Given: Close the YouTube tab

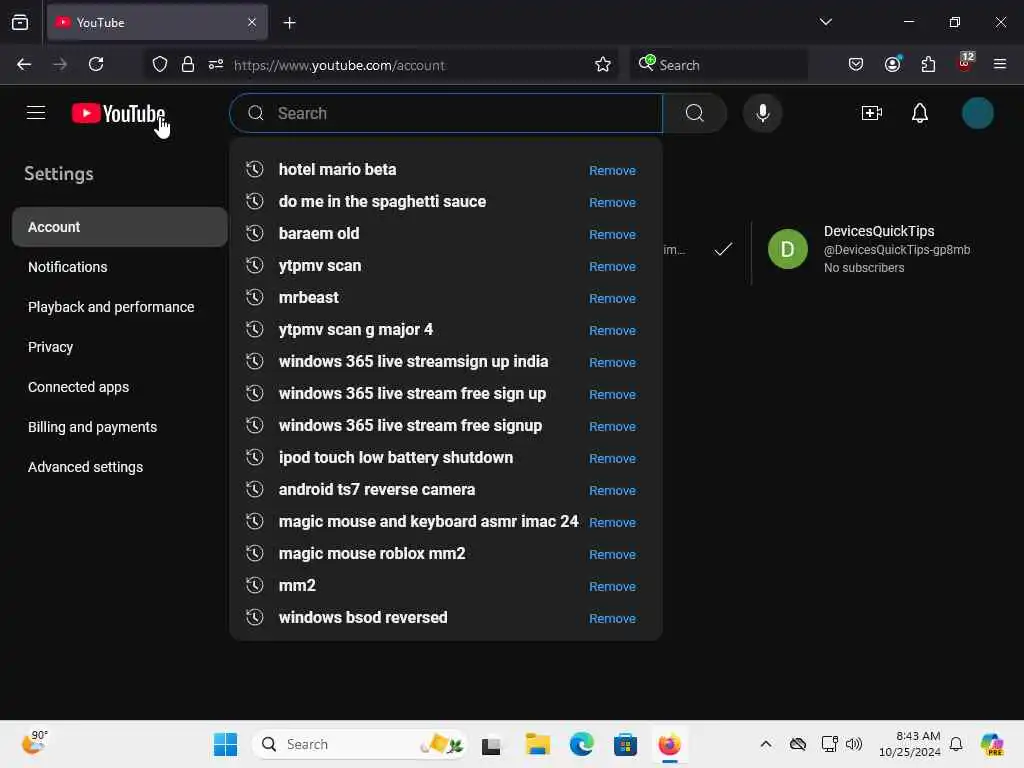Looking at the screenshot, I should tap(252, 22).
